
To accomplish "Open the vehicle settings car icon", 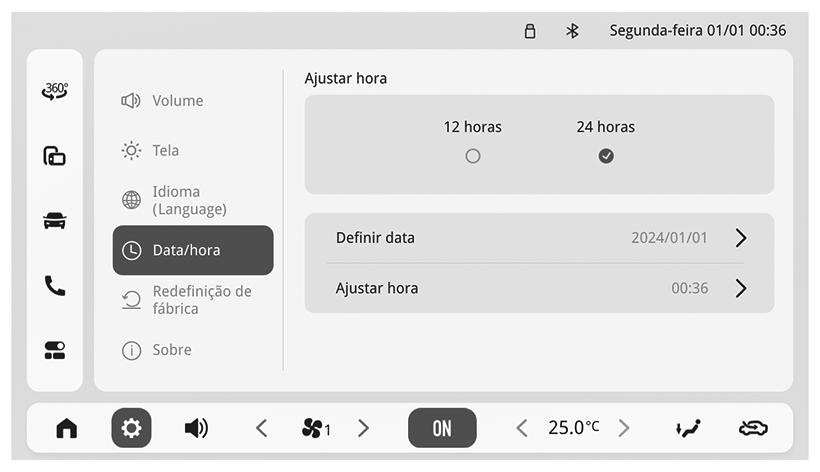I will coord(54,221).
